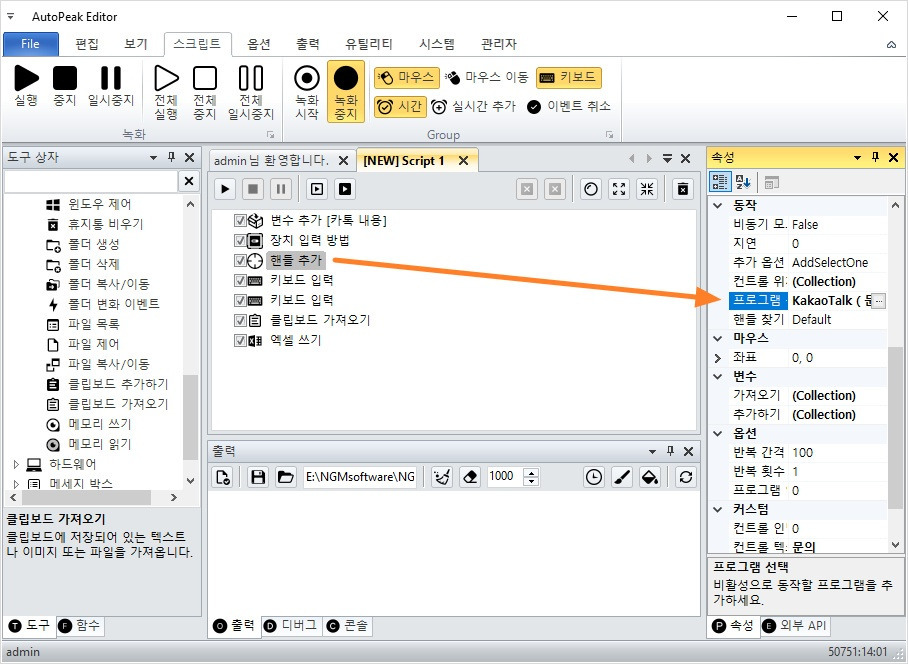
Task: Click pause icon in script toolbar
Action: pos(280,189)
